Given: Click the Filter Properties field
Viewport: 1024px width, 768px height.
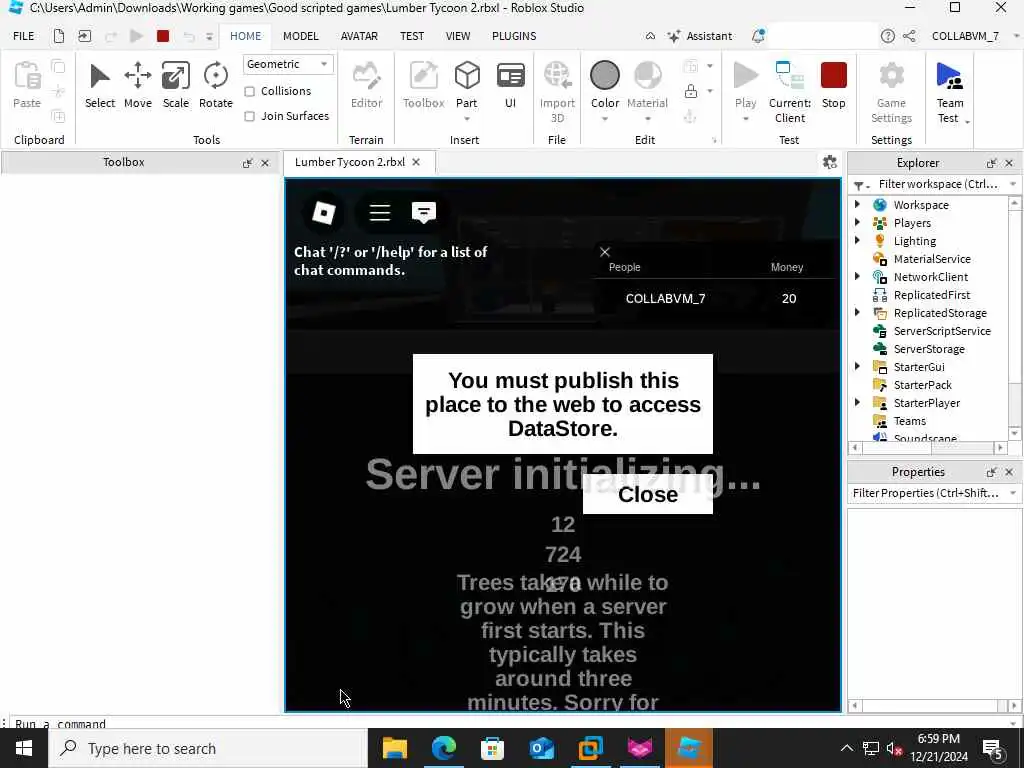Looking at the screenshot, I should (x=926, y=493).
